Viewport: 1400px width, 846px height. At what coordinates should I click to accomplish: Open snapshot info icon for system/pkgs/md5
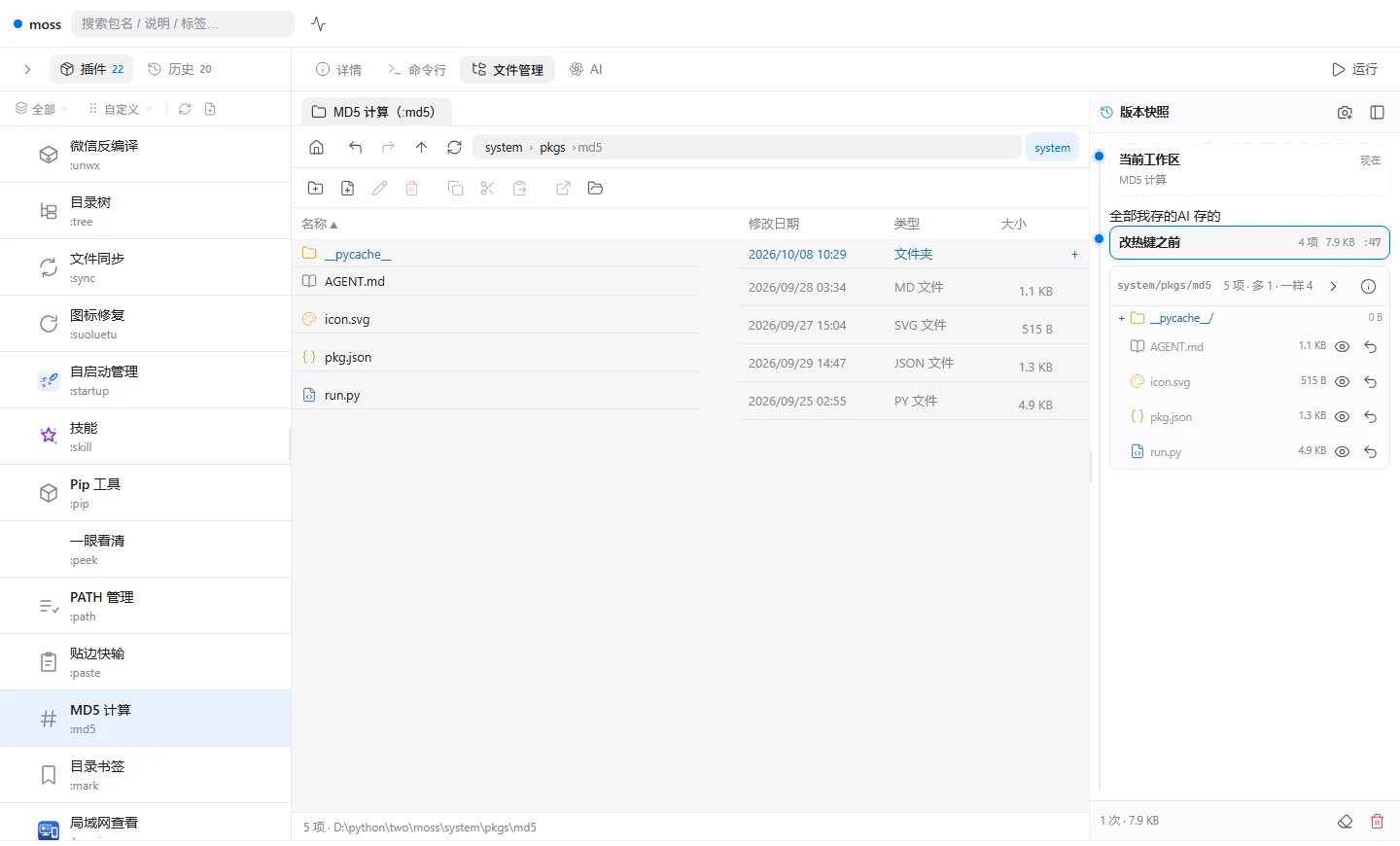point(1368,286)
